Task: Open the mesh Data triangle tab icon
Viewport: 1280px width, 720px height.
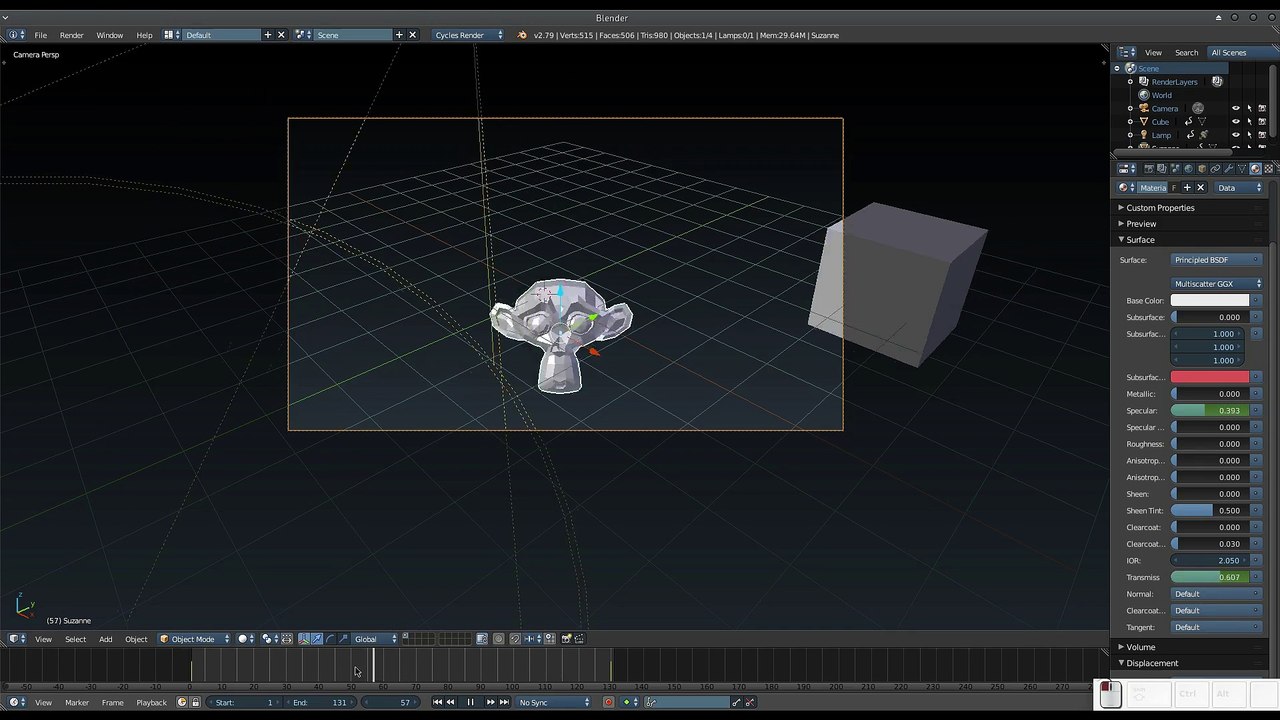Action: tap(1242, 168)
